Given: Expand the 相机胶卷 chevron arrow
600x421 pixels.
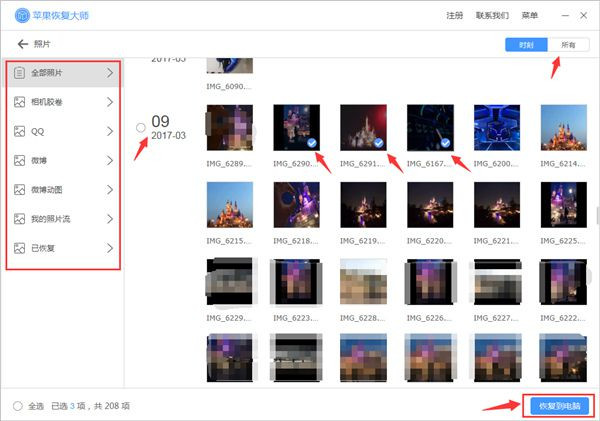Looking at the screenshot, I should coord(109,102).
